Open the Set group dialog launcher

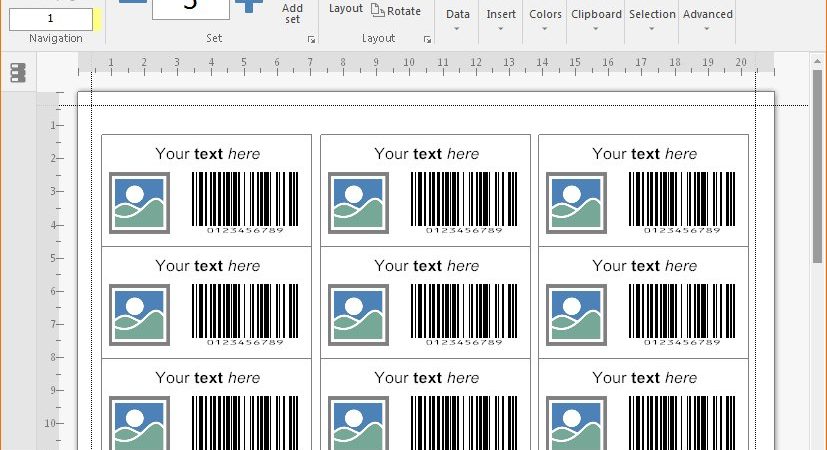pyautogui.click(x=311, y=40)
